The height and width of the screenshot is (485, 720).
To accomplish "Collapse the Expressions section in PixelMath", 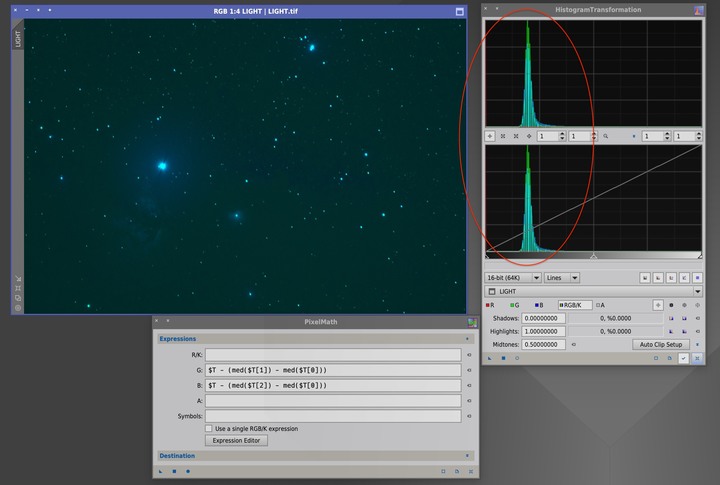I will (x=467, y=339).
